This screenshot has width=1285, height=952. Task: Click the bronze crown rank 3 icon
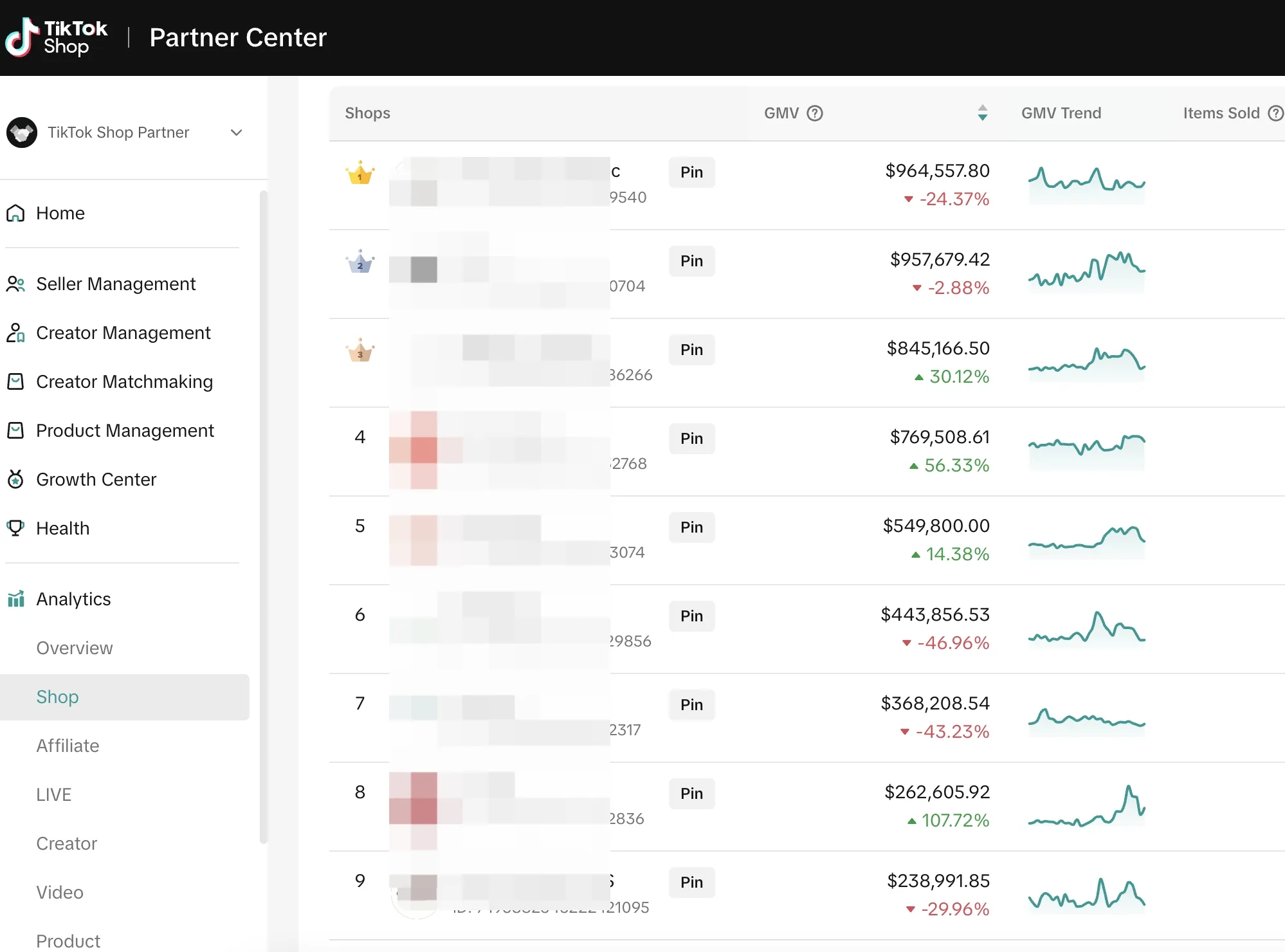(360, 351)
